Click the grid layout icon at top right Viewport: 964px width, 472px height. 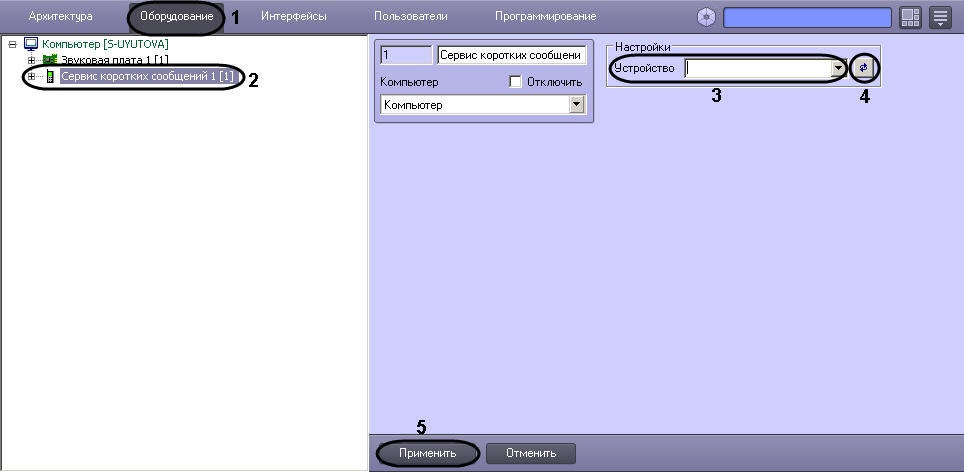click(x=910, y=17)
